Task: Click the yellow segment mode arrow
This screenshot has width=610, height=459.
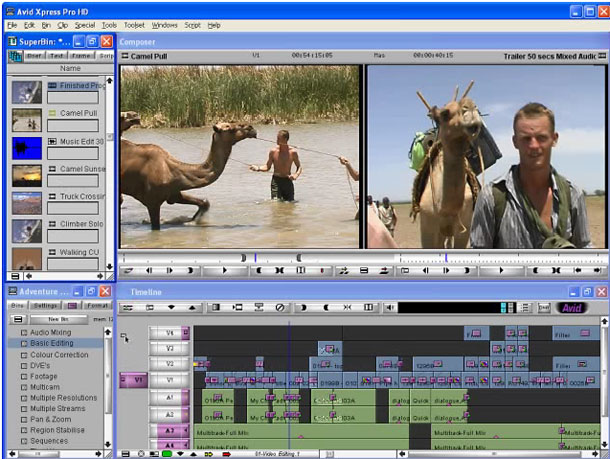Action: [209, 454]
